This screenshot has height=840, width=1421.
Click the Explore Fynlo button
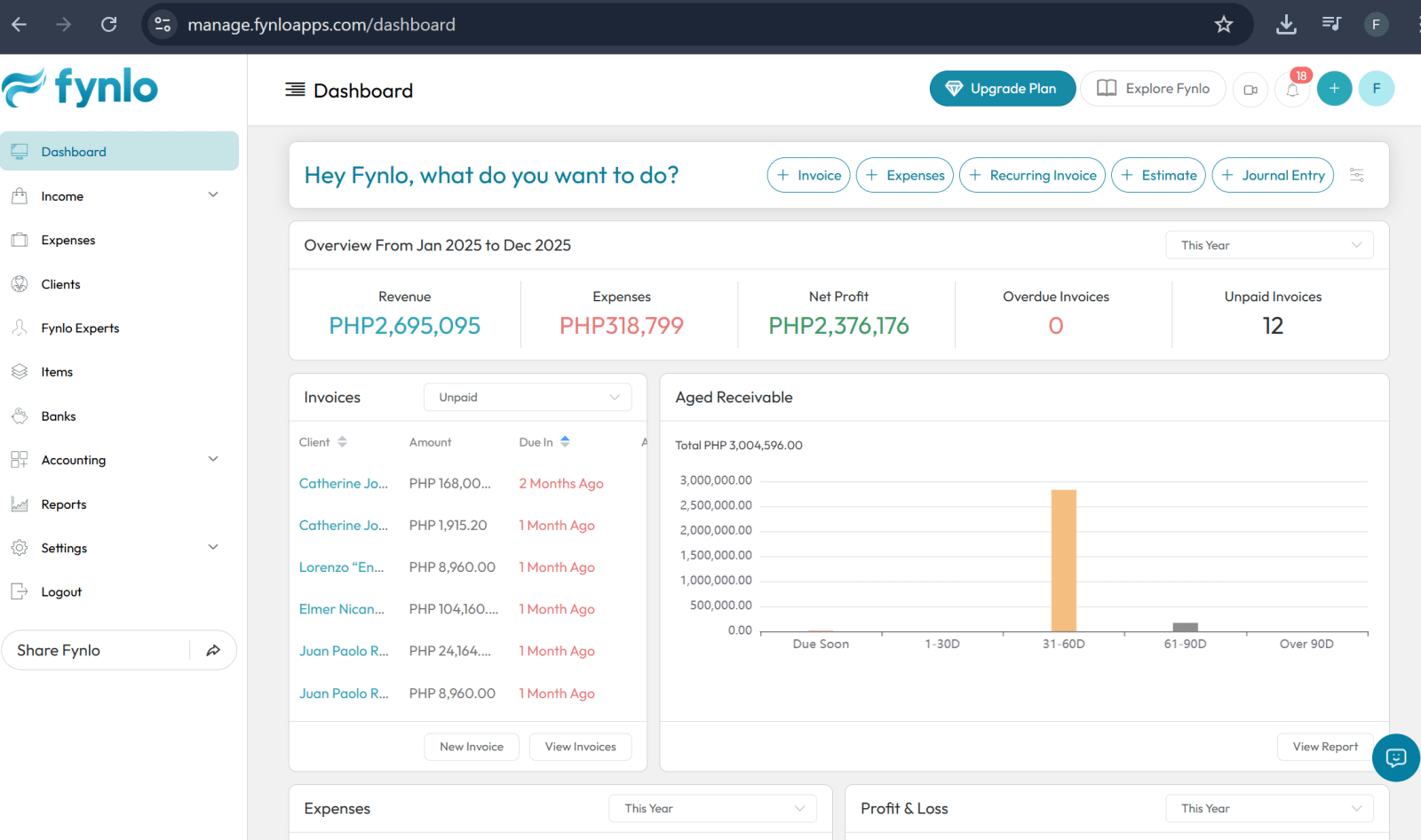1153,89
